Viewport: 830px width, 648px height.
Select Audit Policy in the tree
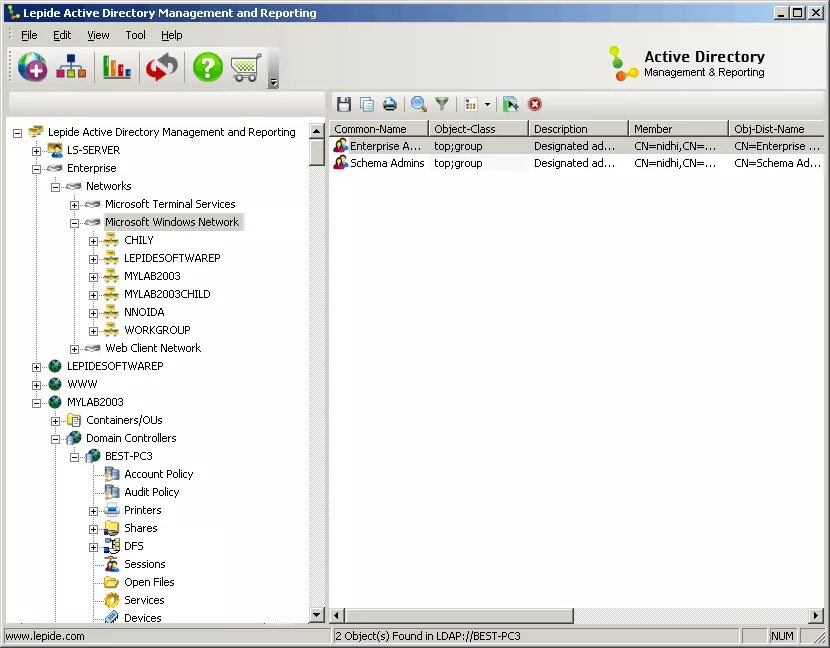[x=151, y=492]
